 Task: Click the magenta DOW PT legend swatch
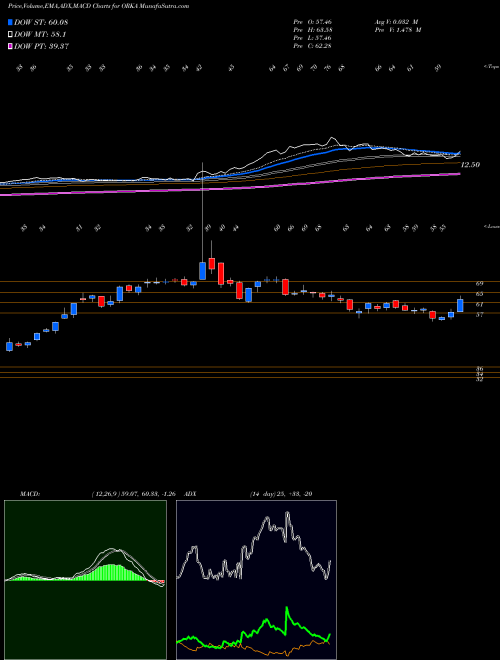click(10, 46)
